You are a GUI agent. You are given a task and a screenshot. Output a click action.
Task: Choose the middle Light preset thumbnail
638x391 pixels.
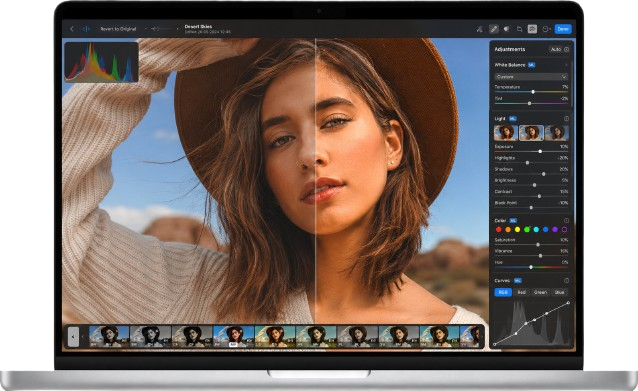531,133
